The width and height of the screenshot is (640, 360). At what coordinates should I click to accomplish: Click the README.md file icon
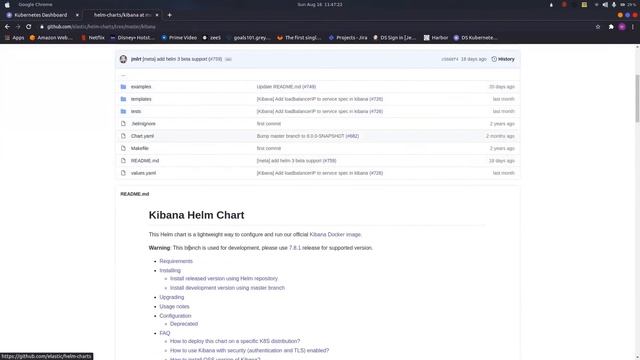[123, 161]
